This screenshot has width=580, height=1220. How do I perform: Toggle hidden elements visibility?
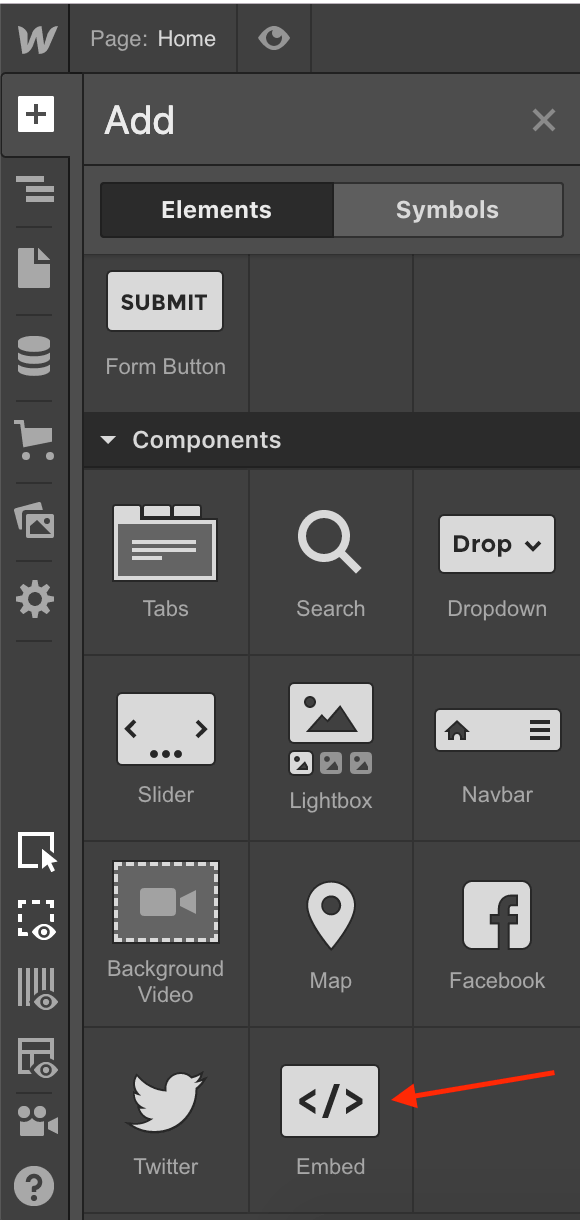pyautogui.click(x=35, y=920)
